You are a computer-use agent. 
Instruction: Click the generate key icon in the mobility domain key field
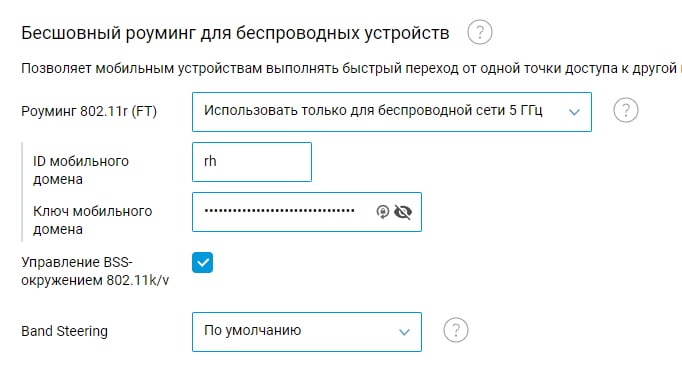383,212
